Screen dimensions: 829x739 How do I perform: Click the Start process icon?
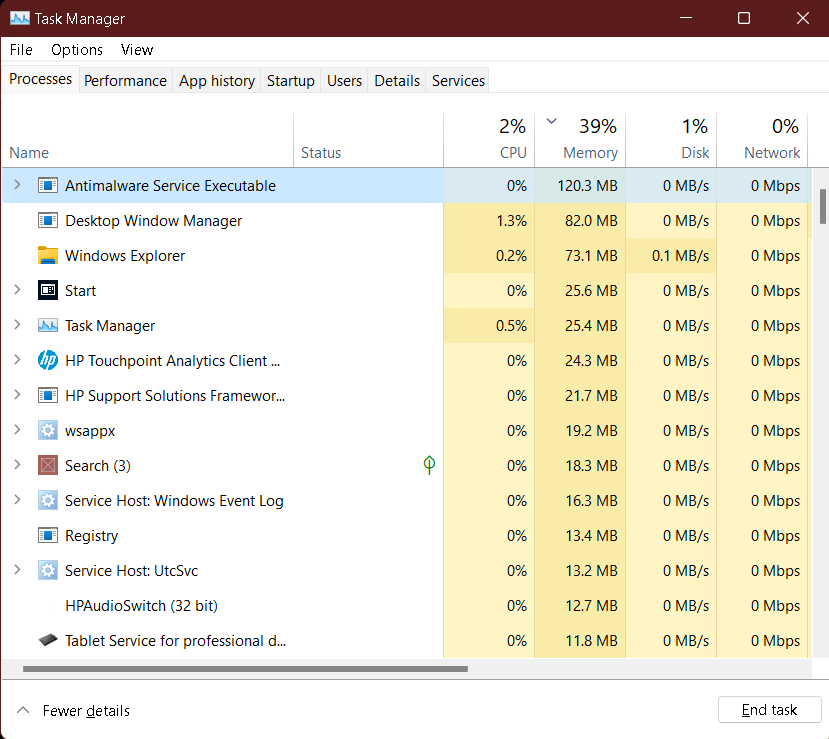click(x=48, y=290)
